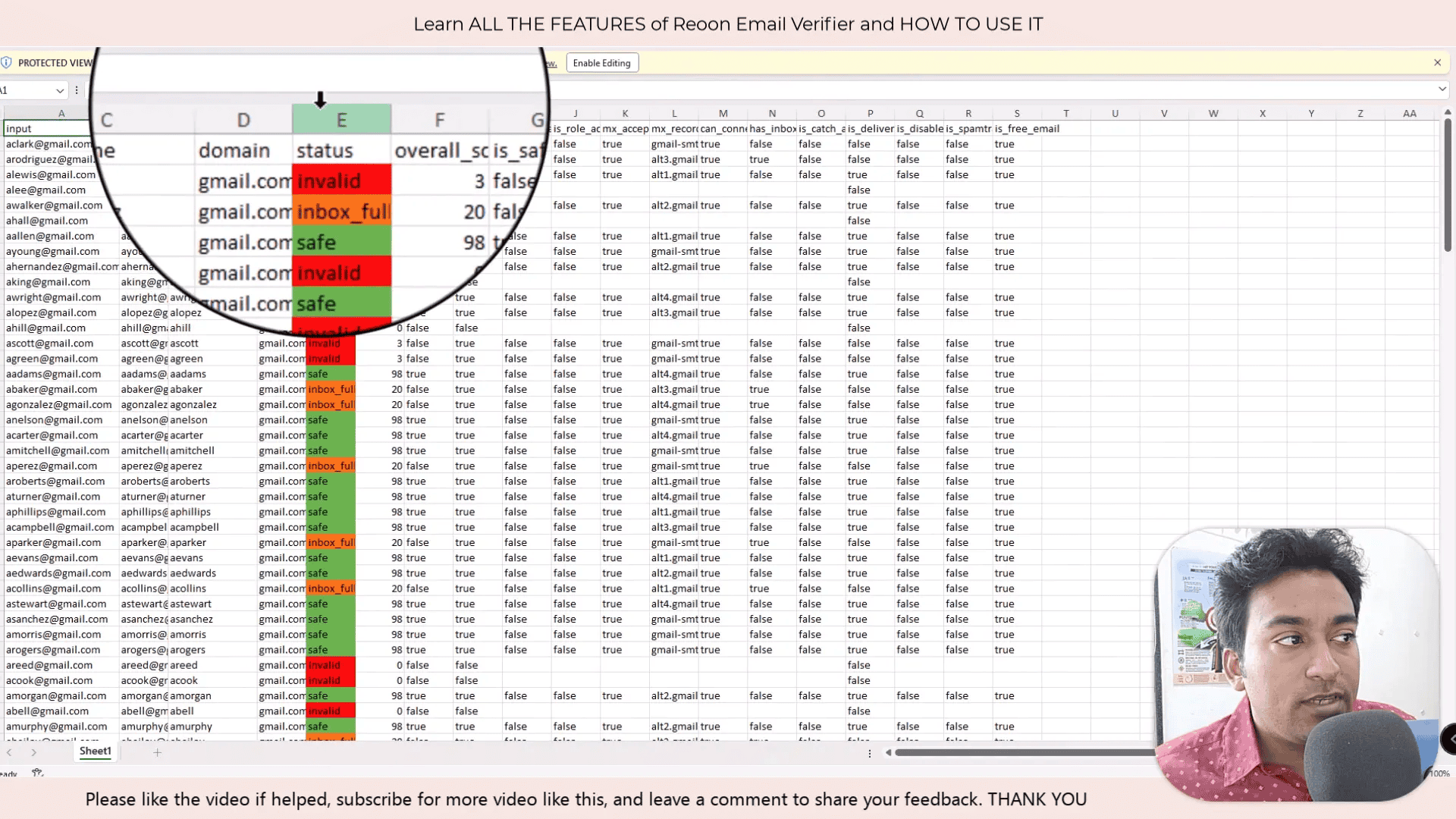
Task: Open the accessibility checker icon in the status bar
Action: pyautogui.click(x=37, y=773)
